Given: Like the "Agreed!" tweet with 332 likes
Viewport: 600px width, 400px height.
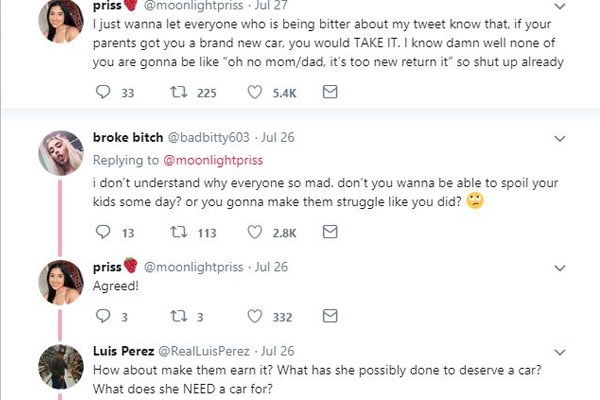Looking at the screenshot, I should coord(253,316).
